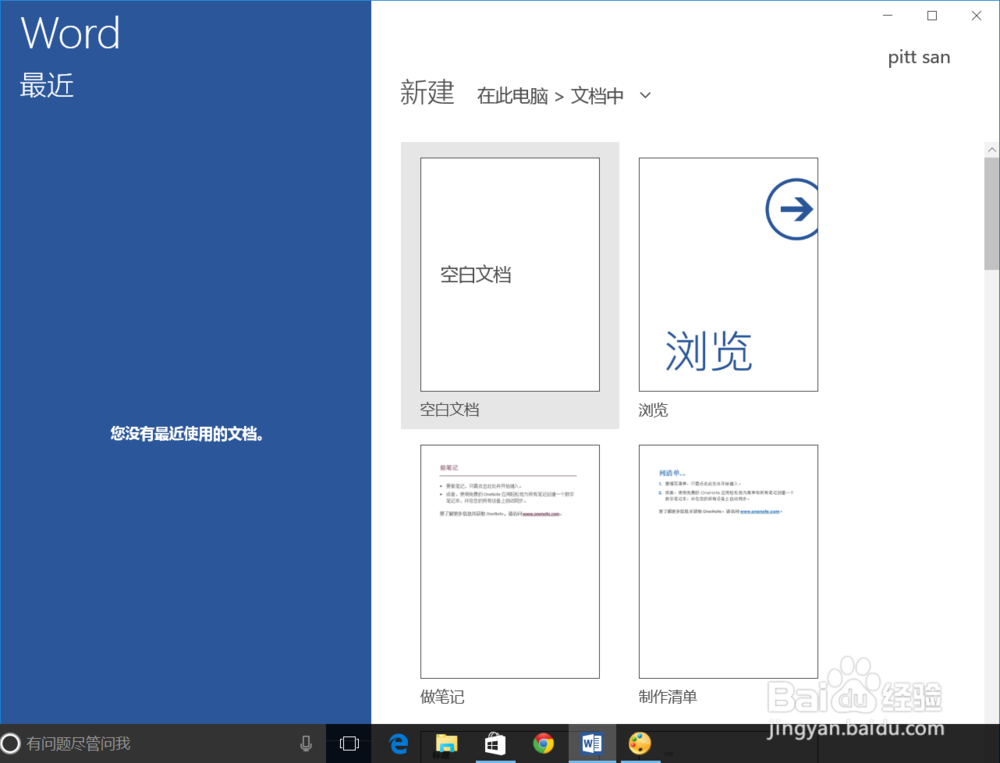Click the '最近' heading in the left pane

pyautogui.click(x=47, y=85)
